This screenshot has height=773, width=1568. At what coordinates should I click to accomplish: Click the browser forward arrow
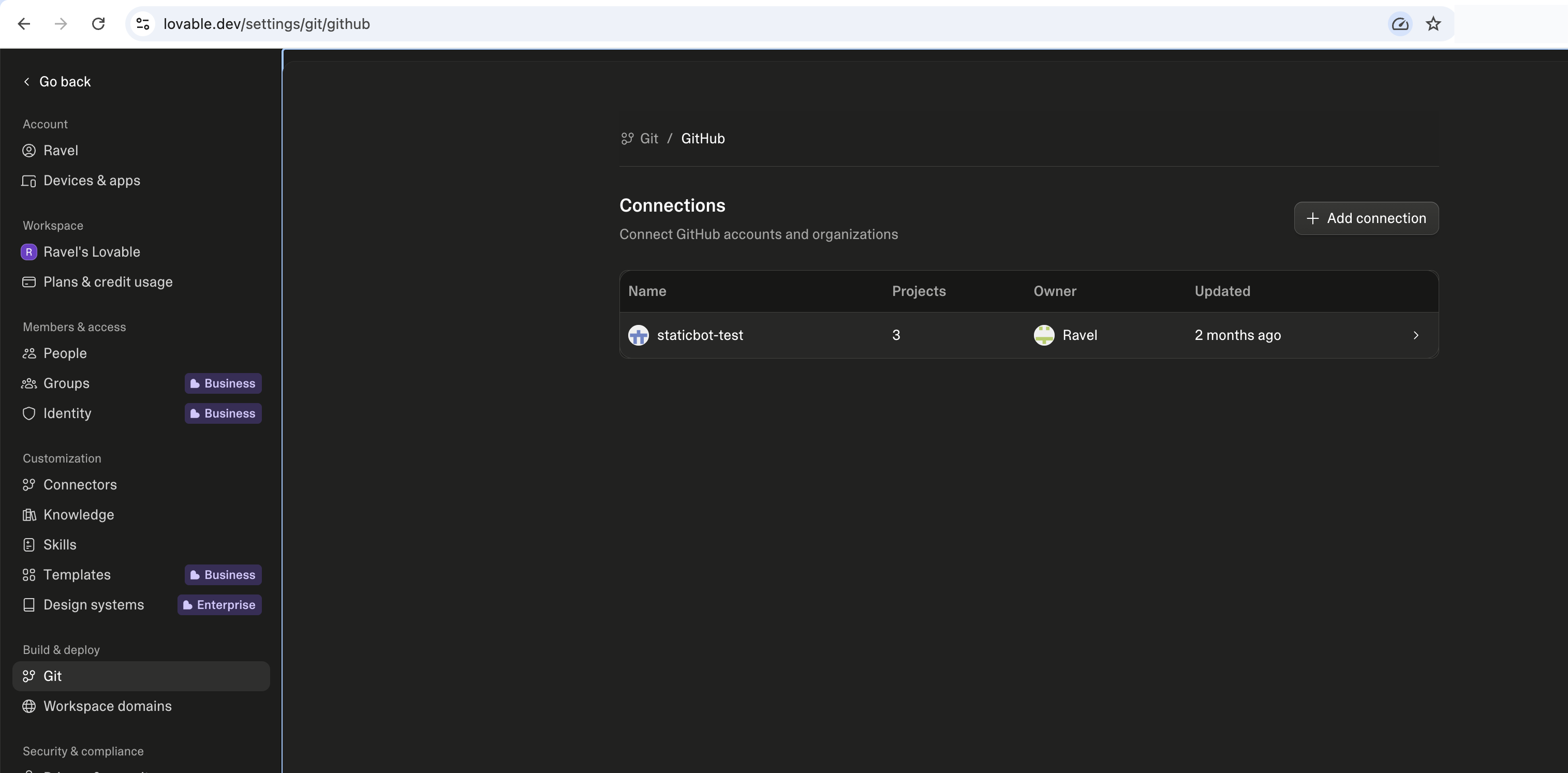(61, 24)
